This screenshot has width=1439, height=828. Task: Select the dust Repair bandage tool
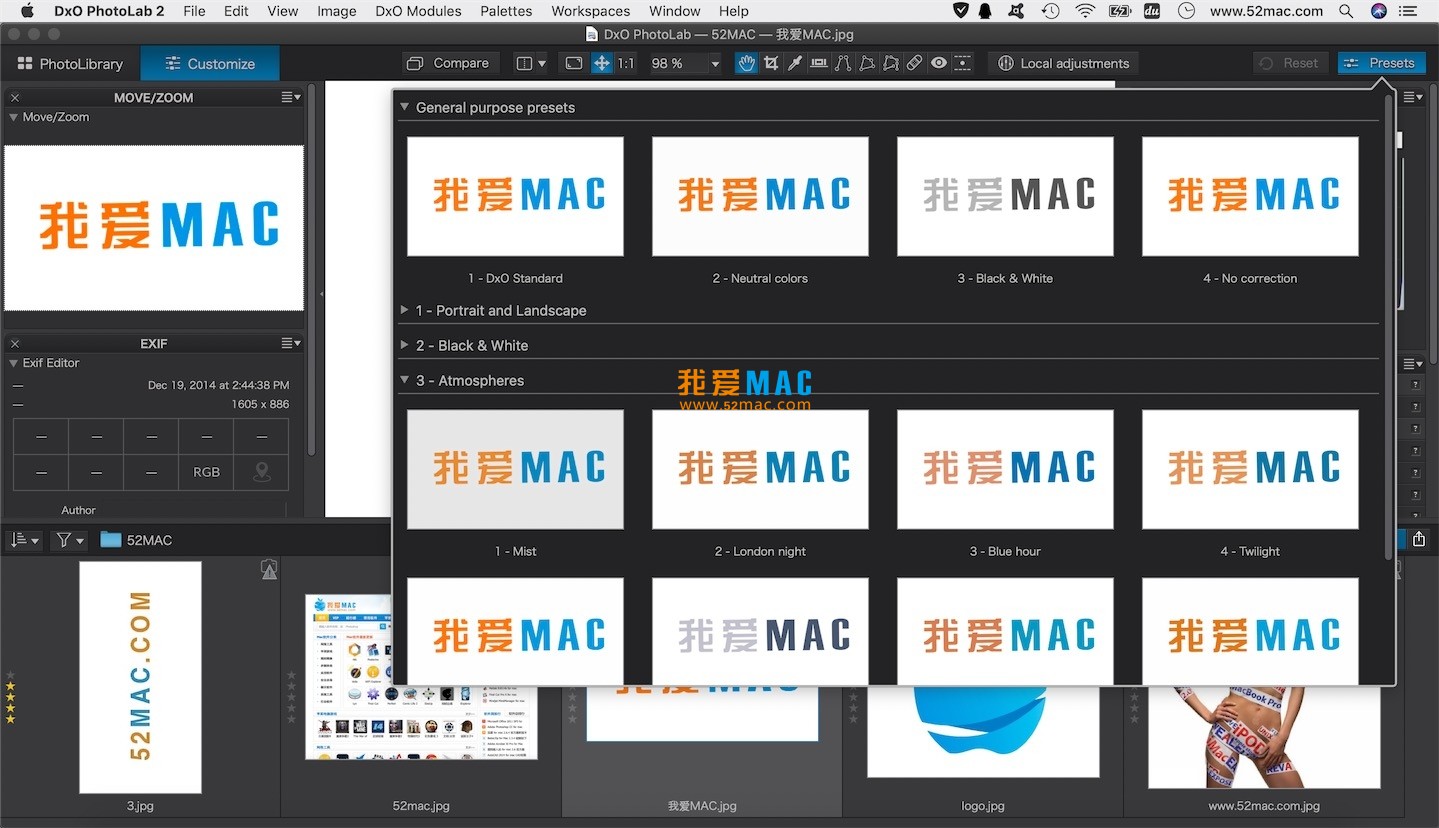coord(915,63)
